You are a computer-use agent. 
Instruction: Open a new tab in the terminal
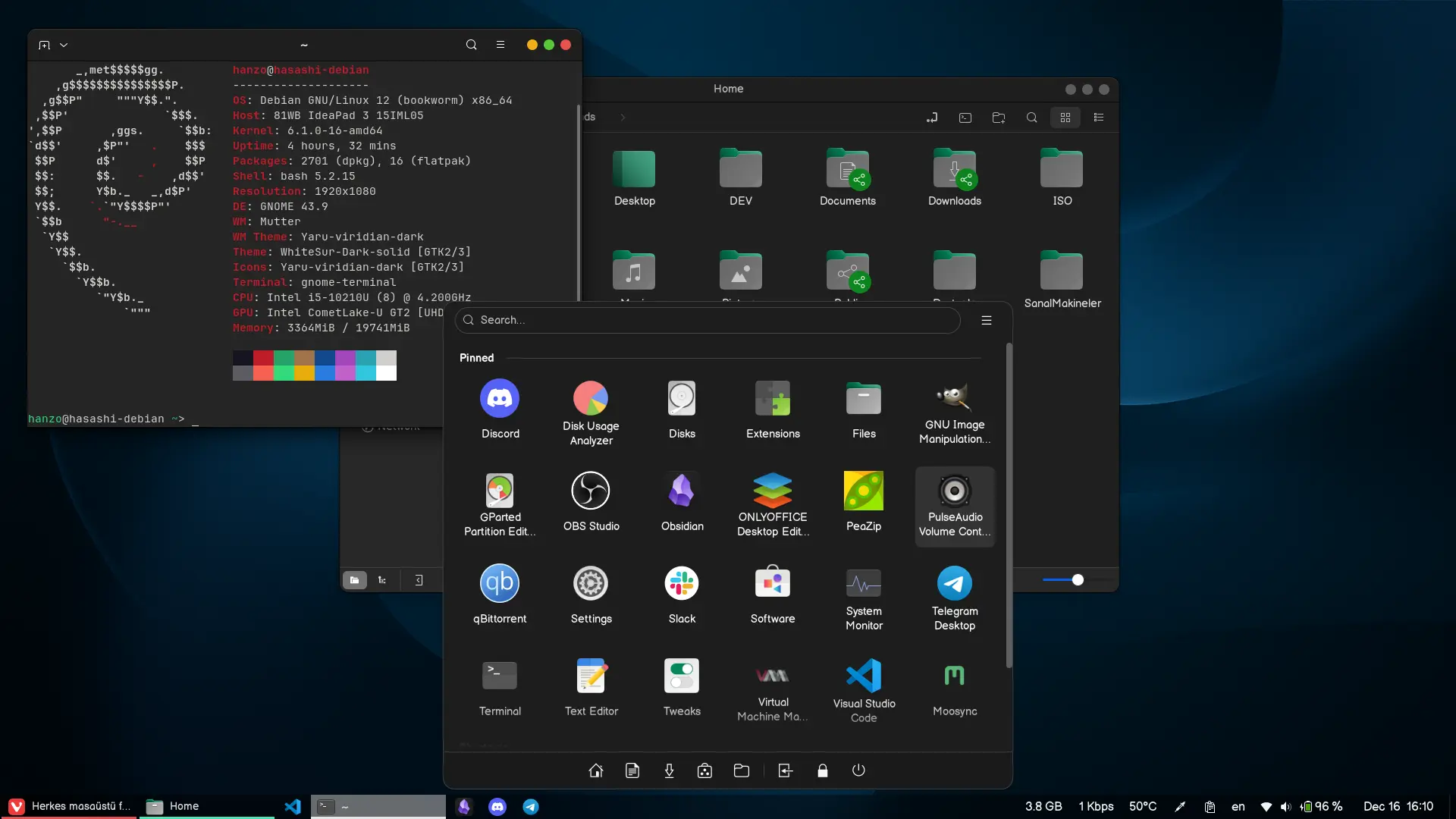[x=44, y=45]
